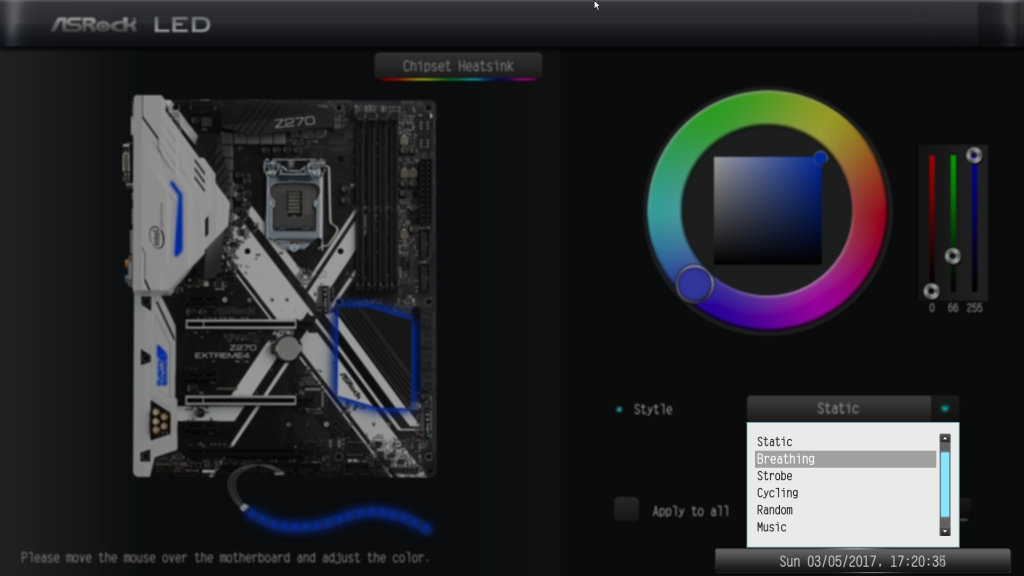Select the I/O cover blue LED zone

click(x=177, y=219)
